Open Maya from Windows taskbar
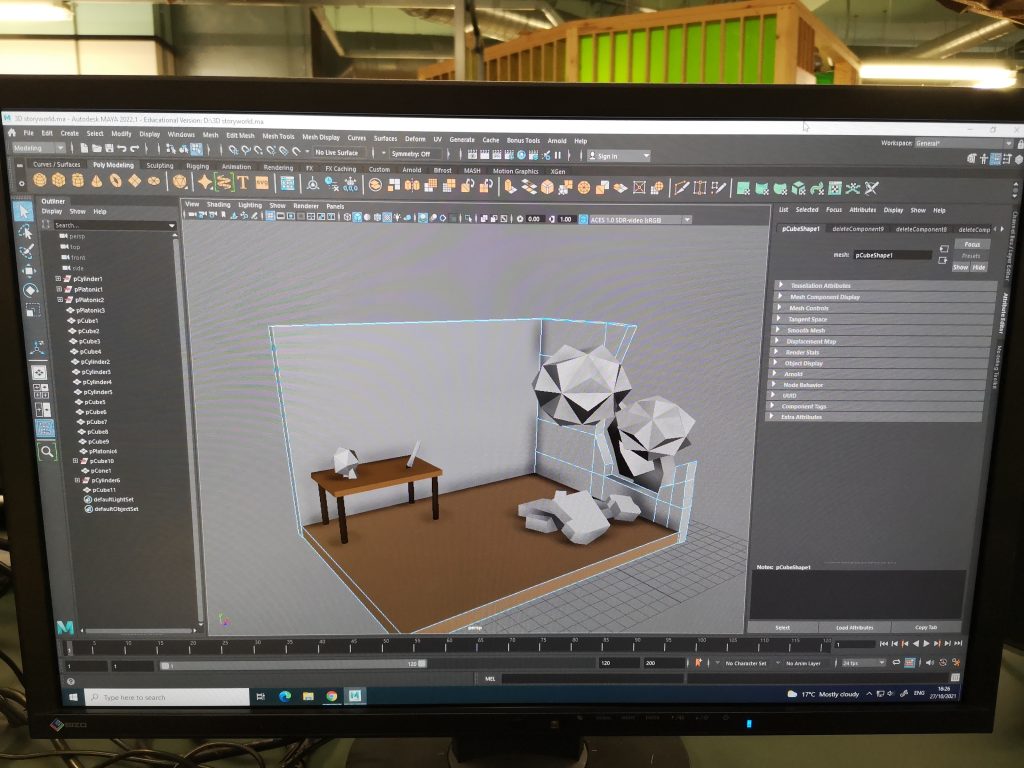The width and height of the screenshot is (1024, 768). tap(355, 696)
